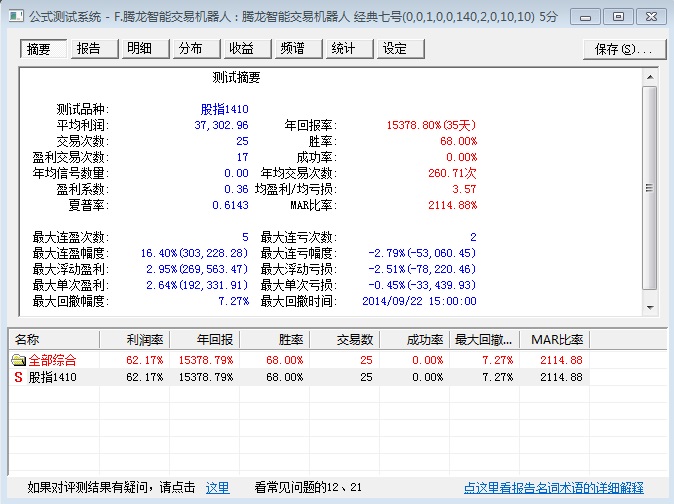
Task: Click the 2014/09/22 15:00:00 drawdown time
Action: tap(419, 301)
